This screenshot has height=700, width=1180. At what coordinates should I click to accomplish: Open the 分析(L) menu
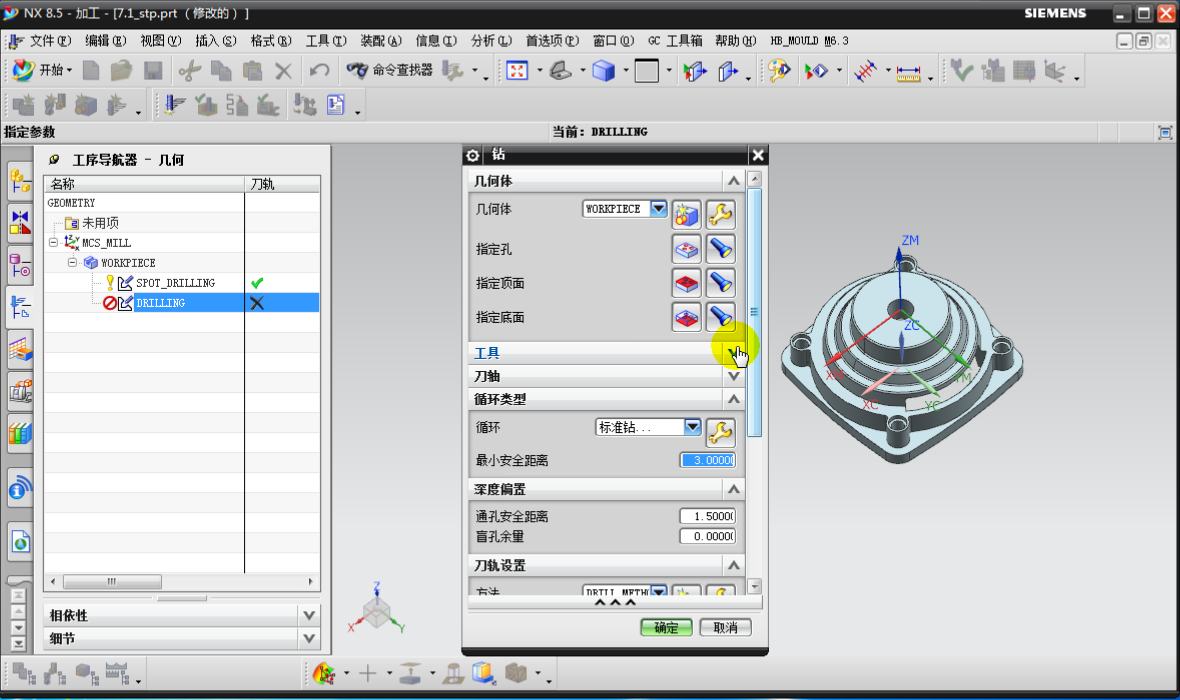click(491, 41)
